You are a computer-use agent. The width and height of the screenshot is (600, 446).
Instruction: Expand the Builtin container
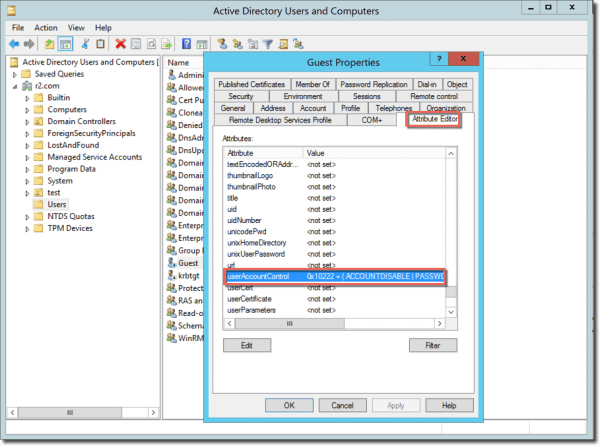click(27, 98)
